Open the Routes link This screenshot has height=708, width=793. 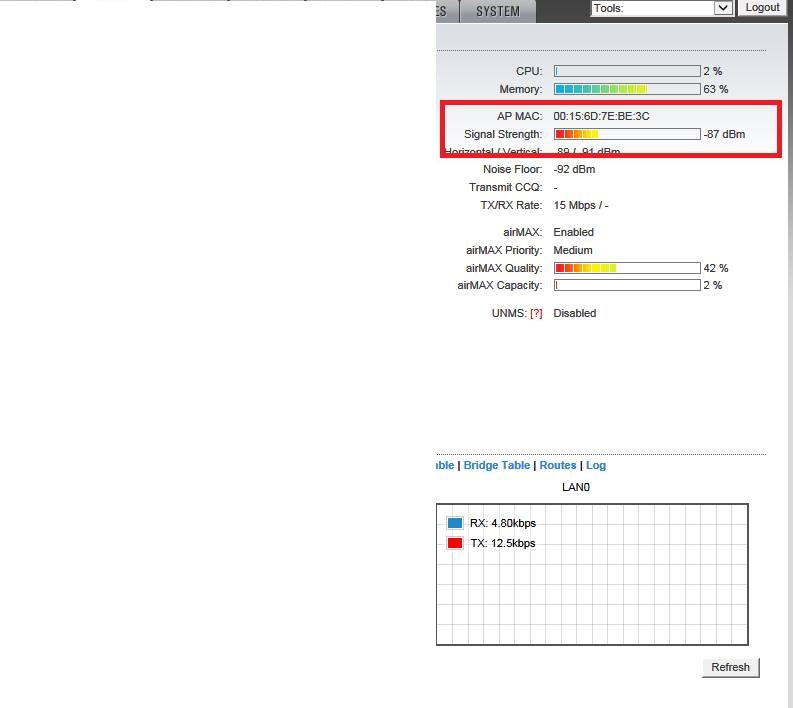(x=558, y=465)
